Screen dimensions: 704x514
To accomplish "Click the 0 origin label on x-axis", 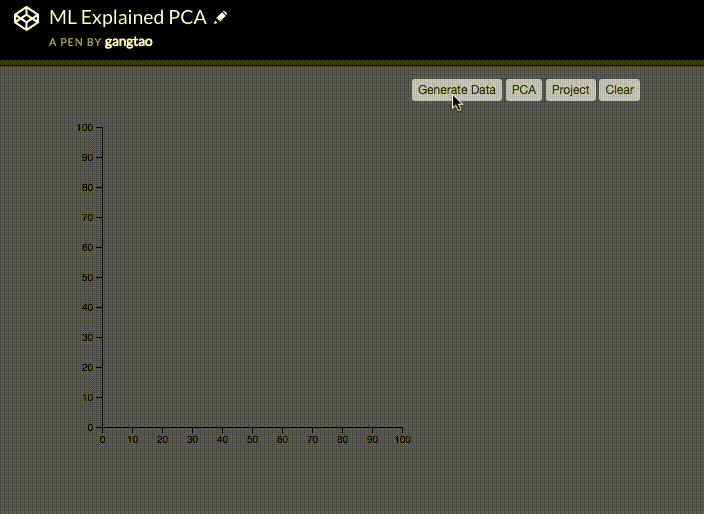I will pos(102,439).
